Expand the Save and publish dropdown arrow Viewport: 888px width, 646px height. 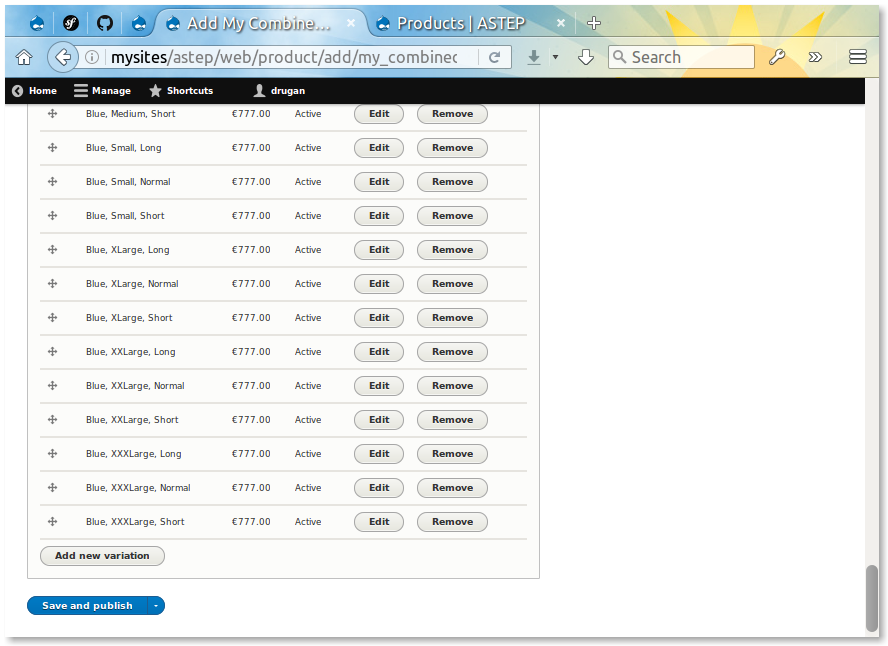[156, 606]
